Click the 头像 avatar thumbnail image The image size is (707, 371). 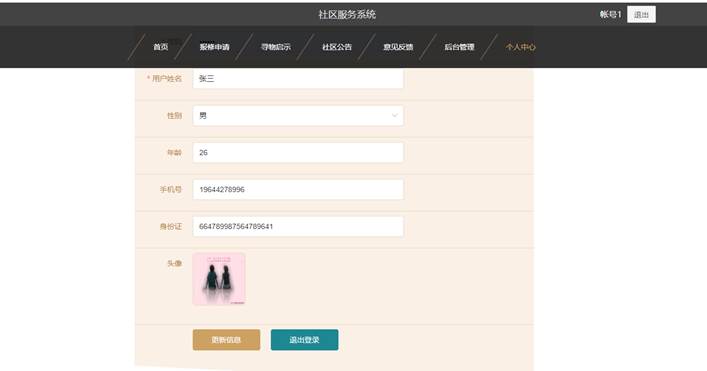coord(219,279)
